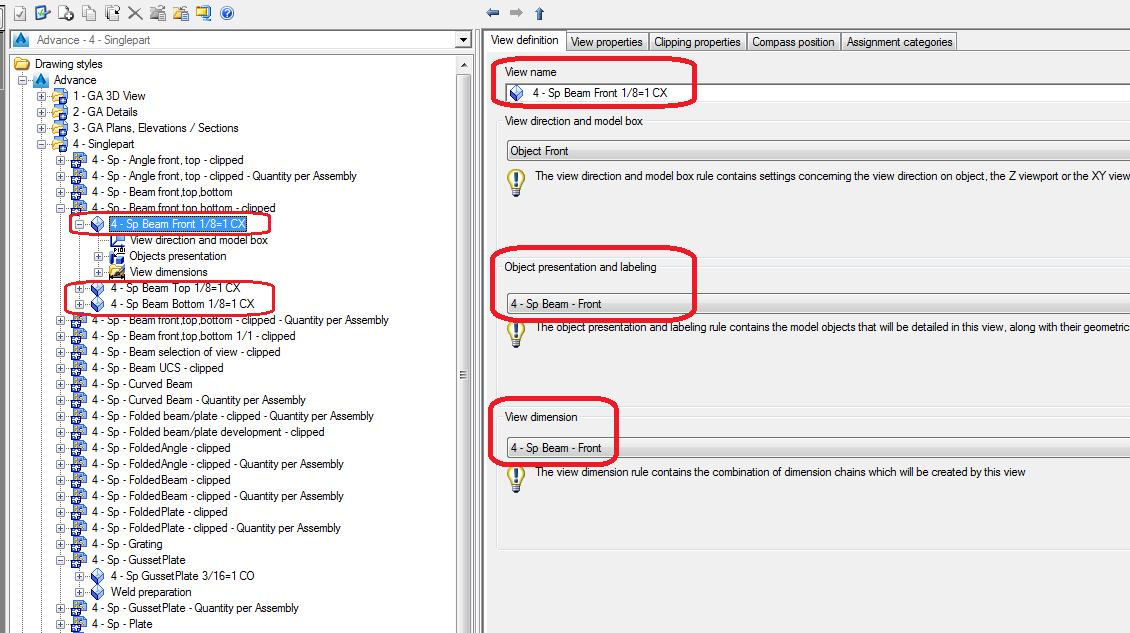Click the edit-with-pencil toolbar icon

(43, 13)
